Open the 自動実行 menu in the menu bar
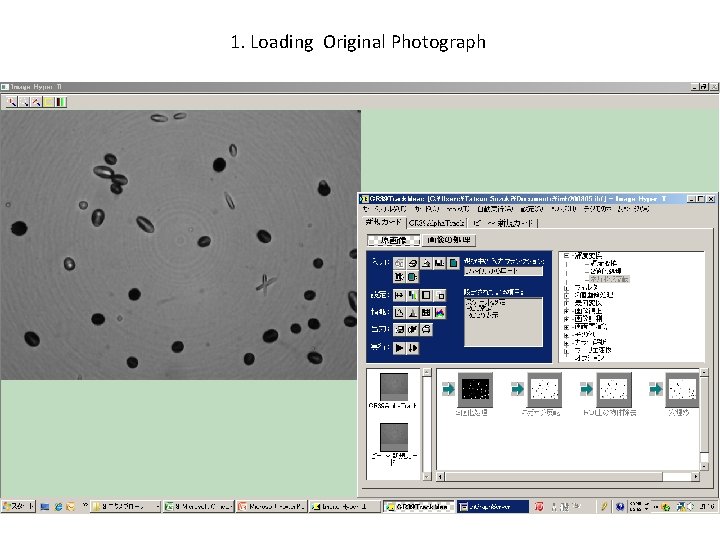Image resolution: width=720 pixels, height=540 pixels. 495,209
